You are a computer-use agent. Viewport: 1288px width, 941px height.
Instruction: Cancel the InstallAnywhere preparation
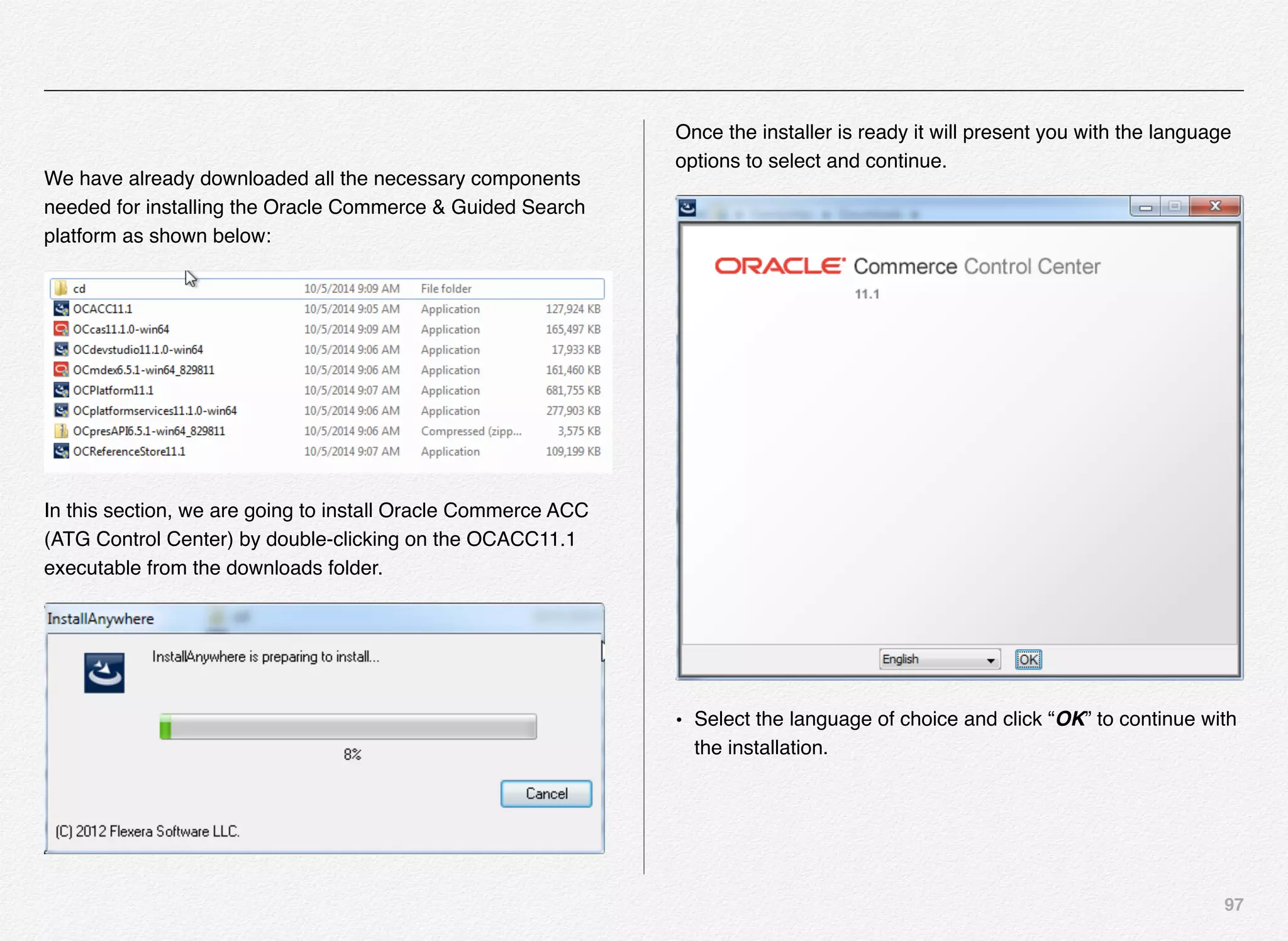coord(546,794)
